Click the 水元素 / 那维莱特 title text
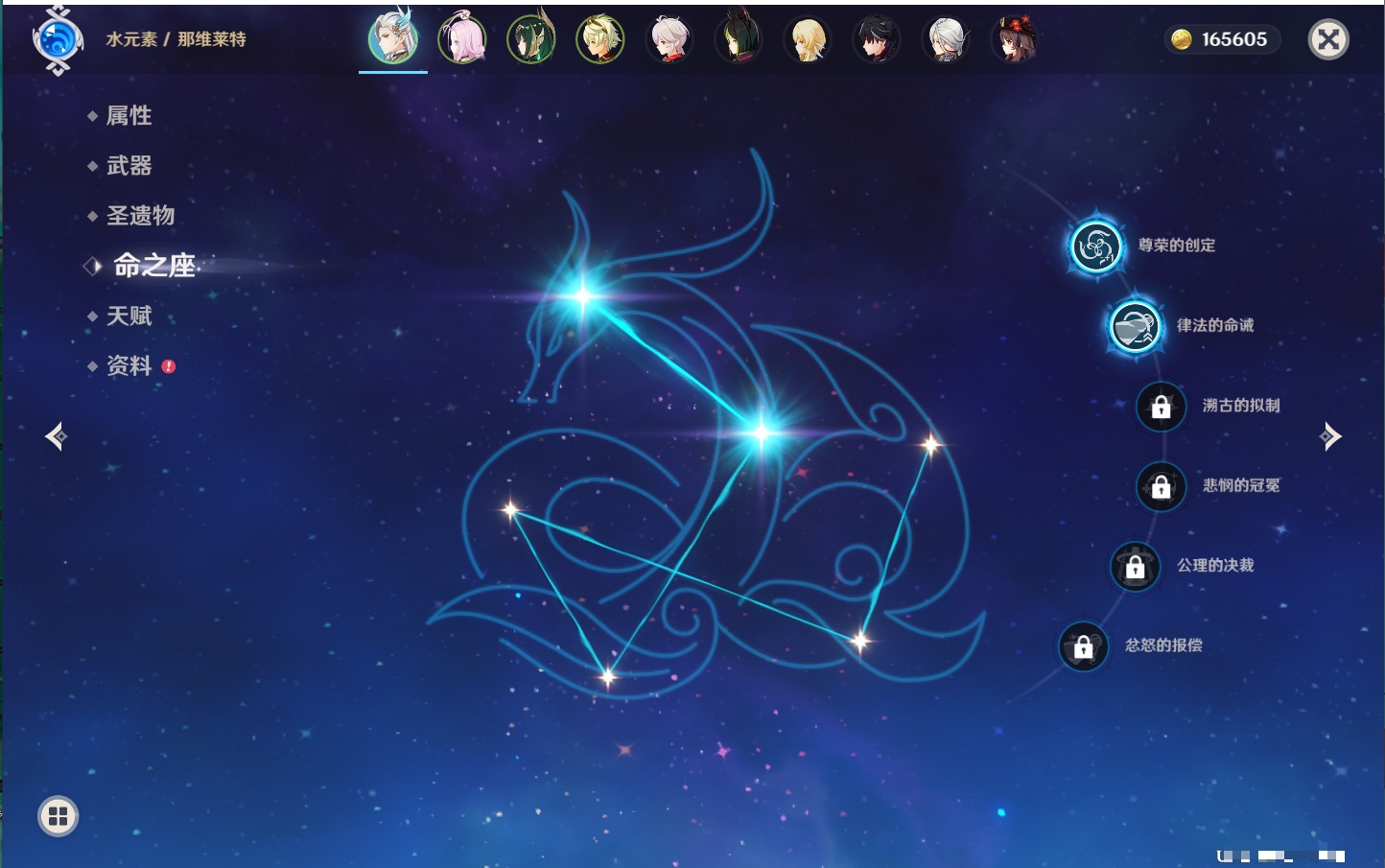This screenshot has height=868, width=1385. point(176,39)
